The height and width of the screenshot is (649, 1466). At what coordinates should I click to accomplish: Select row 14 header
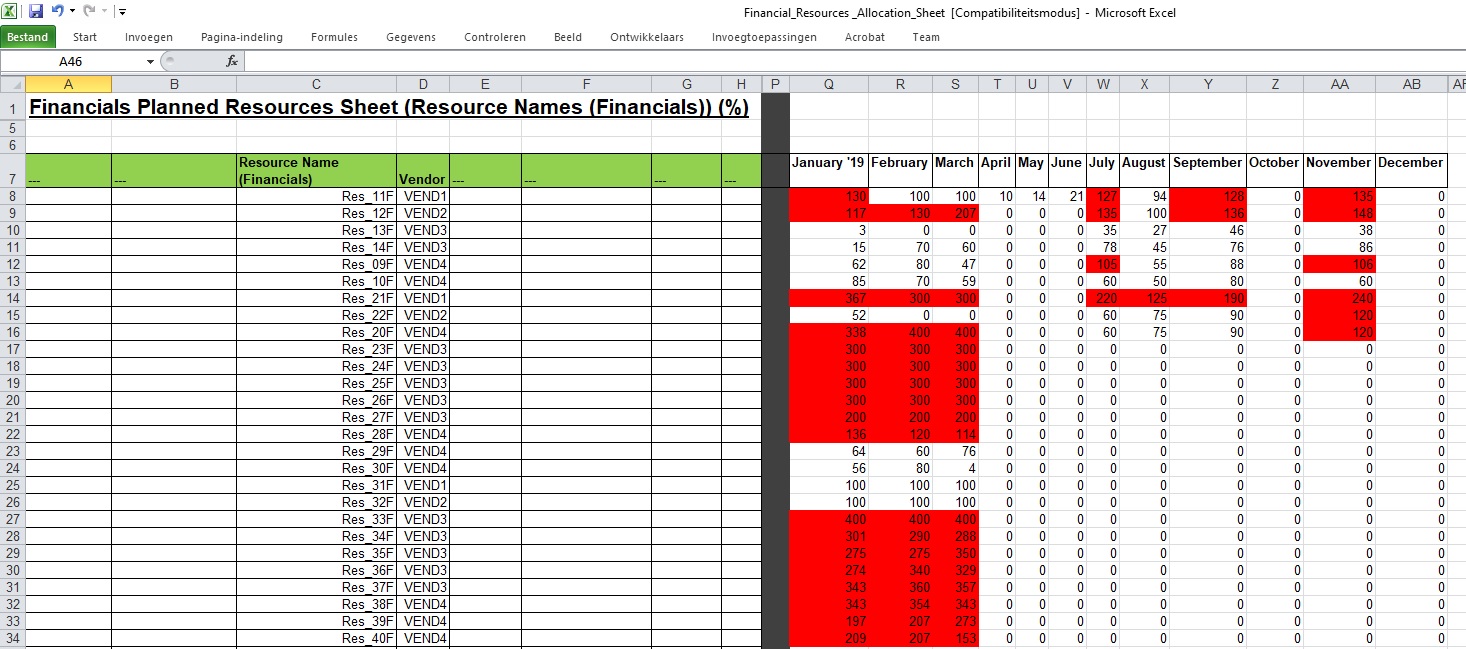pyautogui.click(x=12, y=298)
